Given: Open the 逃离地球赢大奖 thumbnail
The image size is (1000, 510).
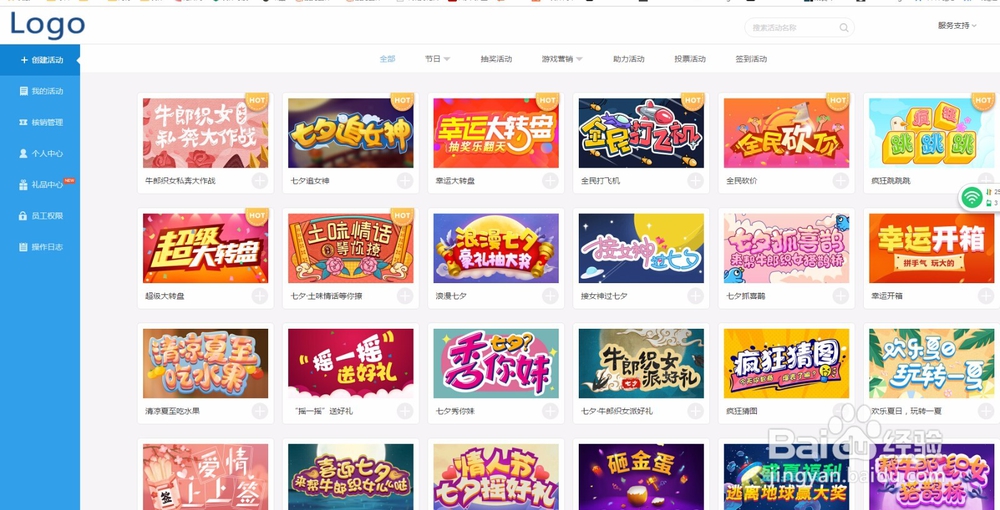Looking at the screenshot, I should (786, 477).
